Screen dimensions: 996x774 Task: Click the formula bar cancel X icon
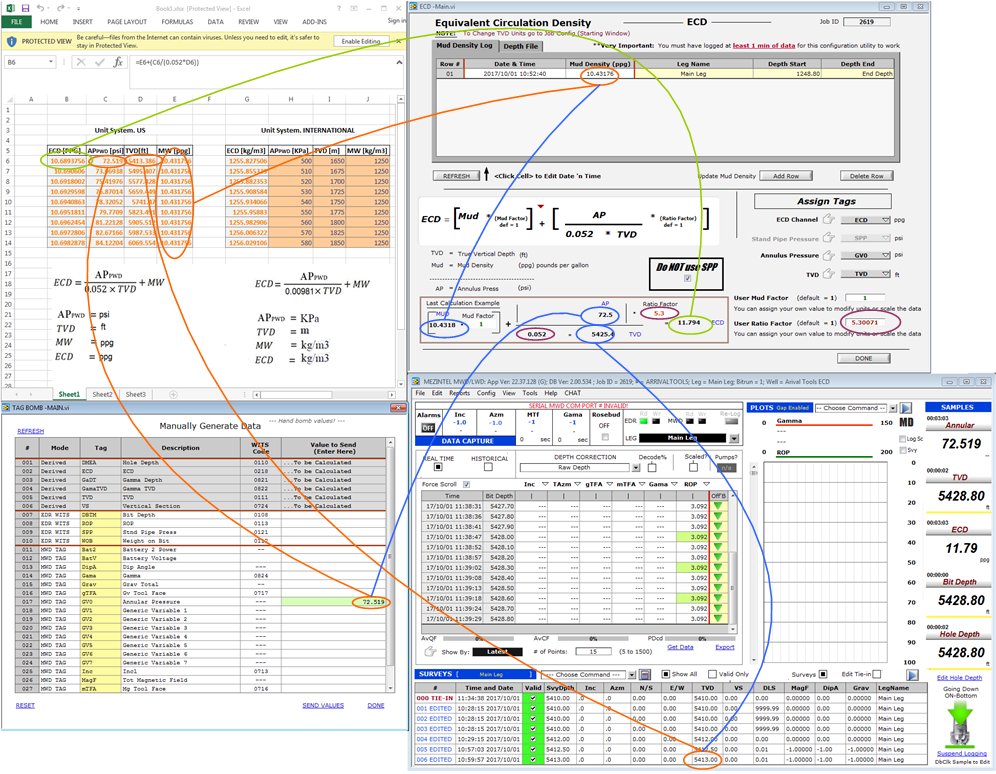81,62
